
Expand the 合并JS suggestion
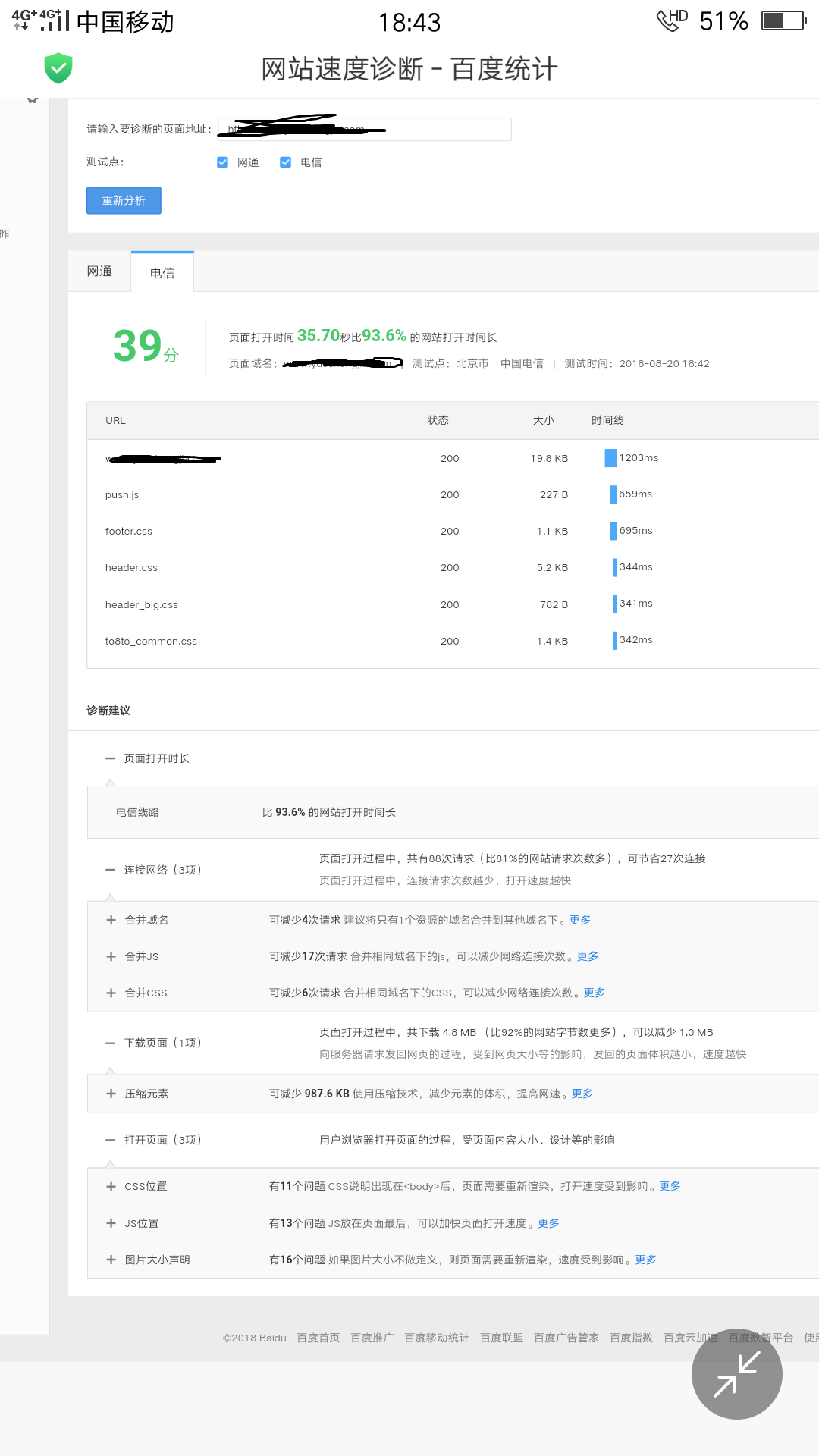[x=111, y=956]
